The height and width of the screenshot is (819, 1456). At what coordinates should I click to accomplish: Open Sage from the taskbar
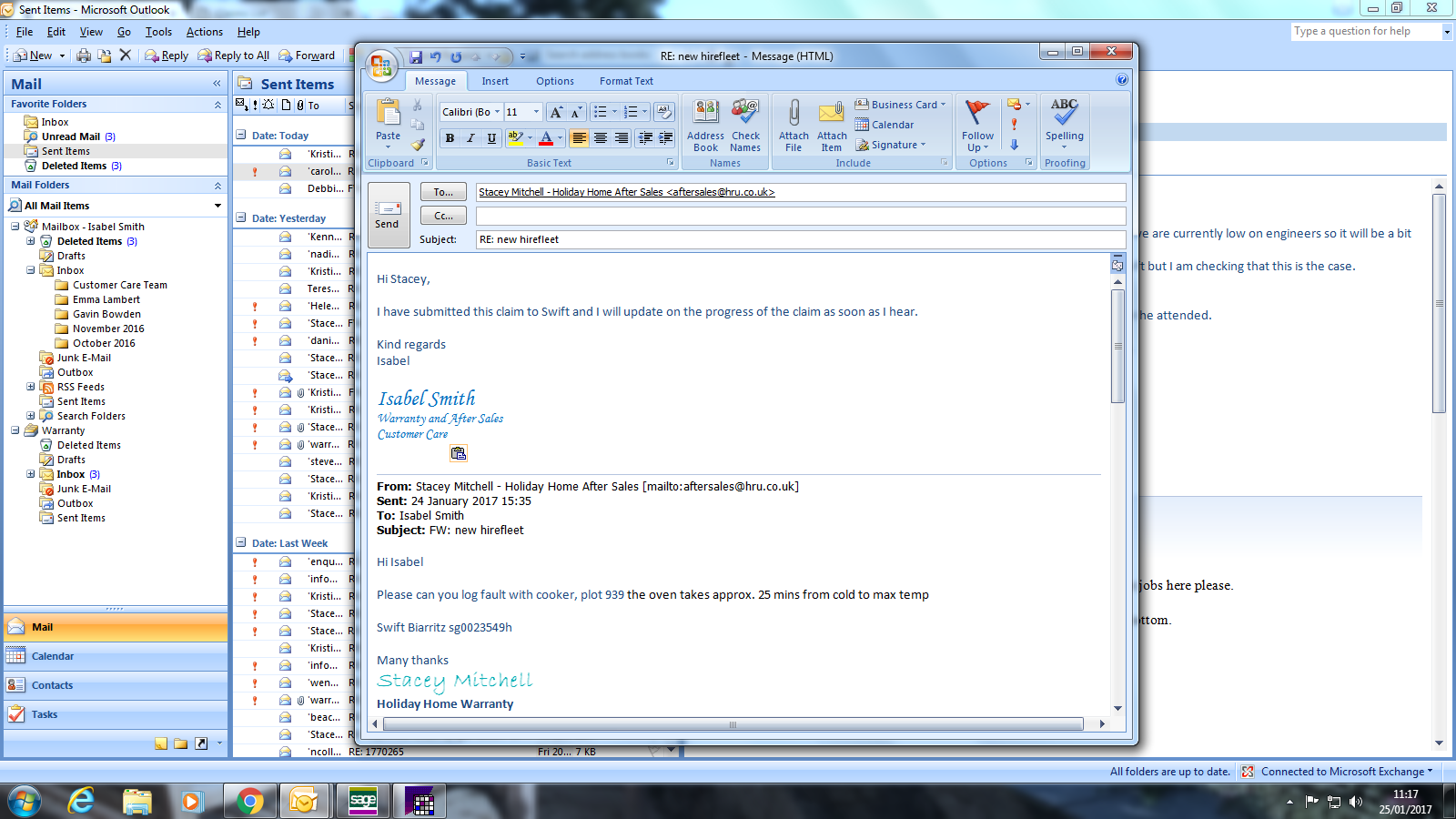362,801
